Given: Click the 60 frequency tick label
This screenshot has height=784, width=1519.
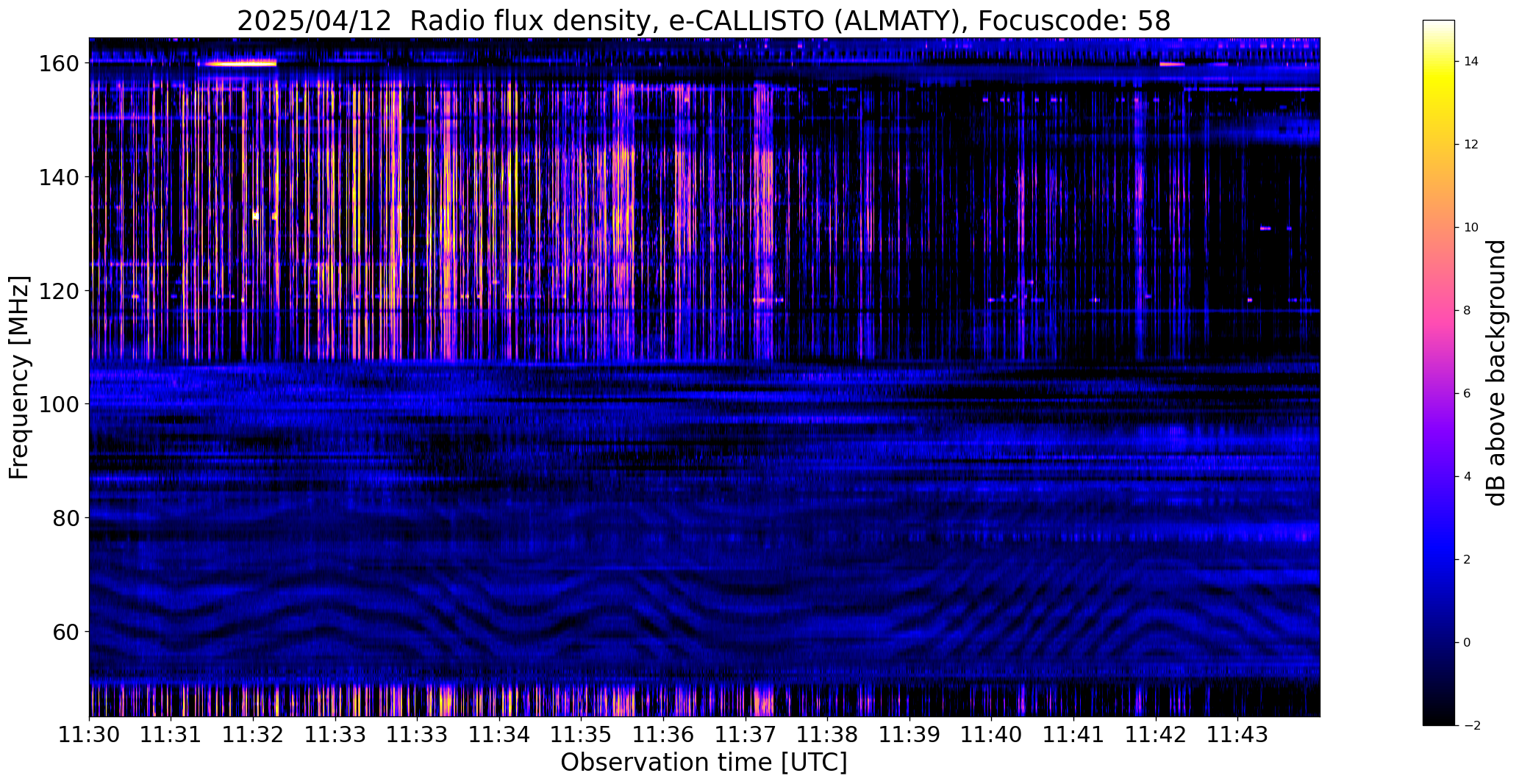Looking at the screenshot, I should 66,631.
